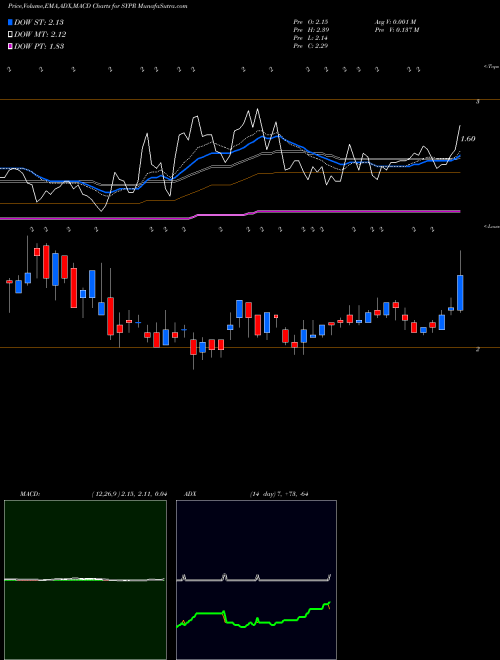Click the price axis label '3'
Screen dimensions: 500x660
click(478, 102)
